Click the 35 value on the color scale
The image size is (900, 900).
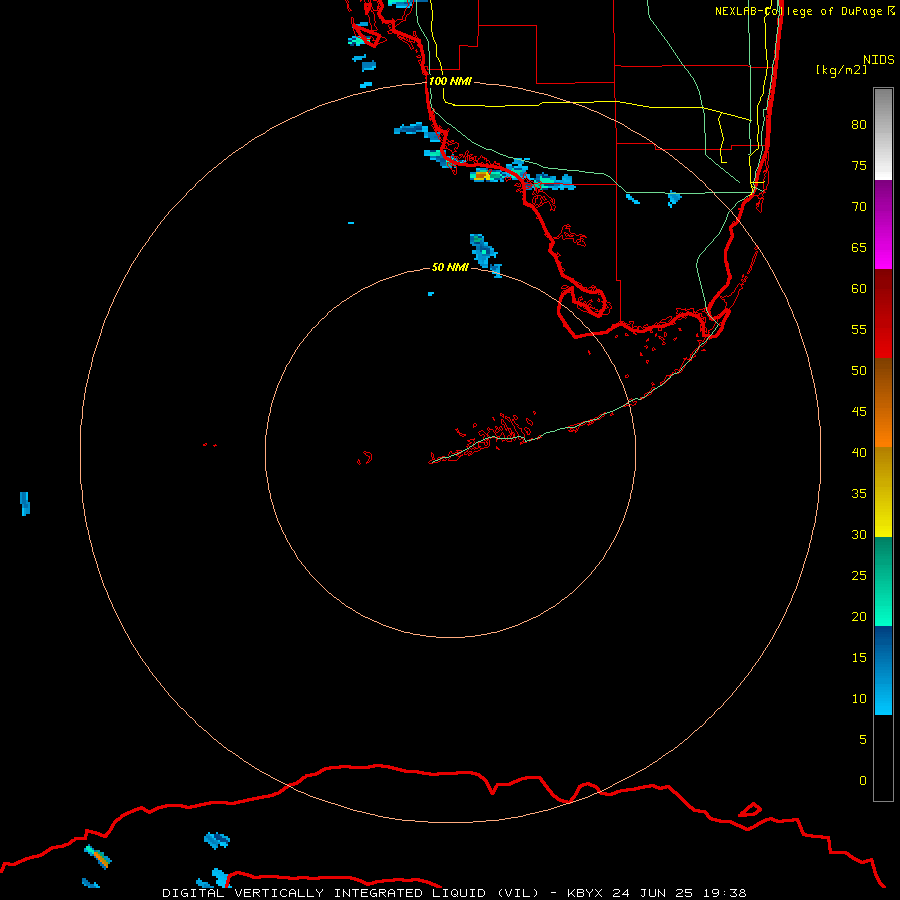(859, 494)
